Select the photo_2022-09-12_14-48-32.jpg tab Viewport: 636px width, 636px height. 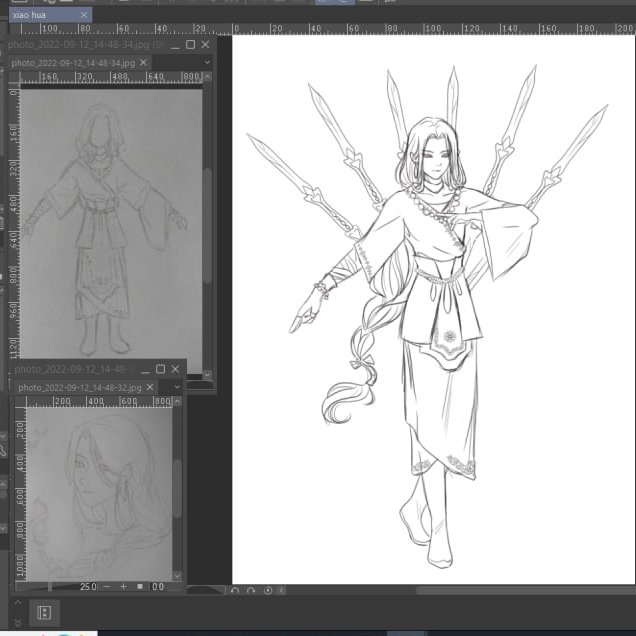[86, 388]
